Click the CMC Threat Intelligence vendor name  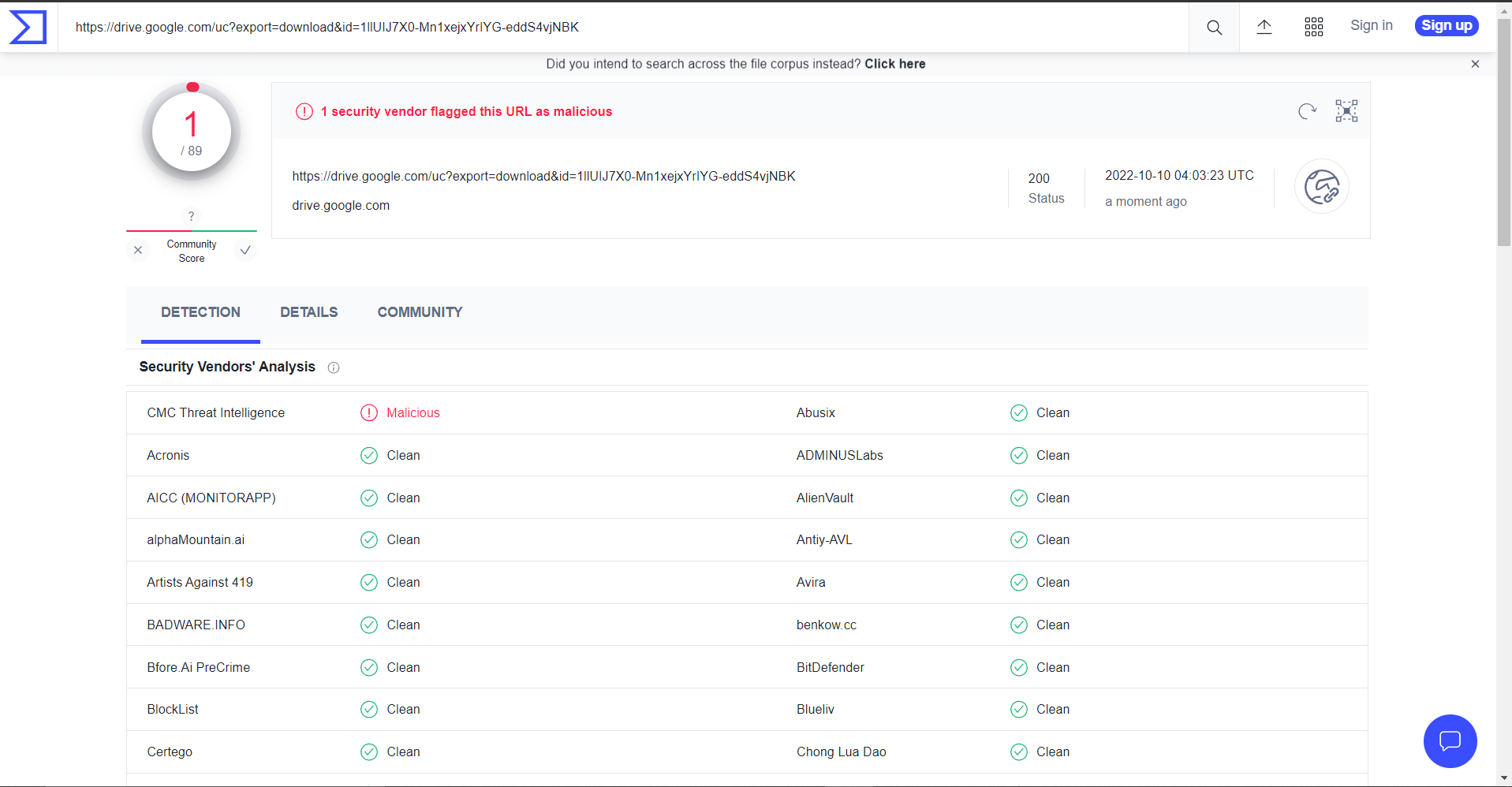[x=216, y=413]
